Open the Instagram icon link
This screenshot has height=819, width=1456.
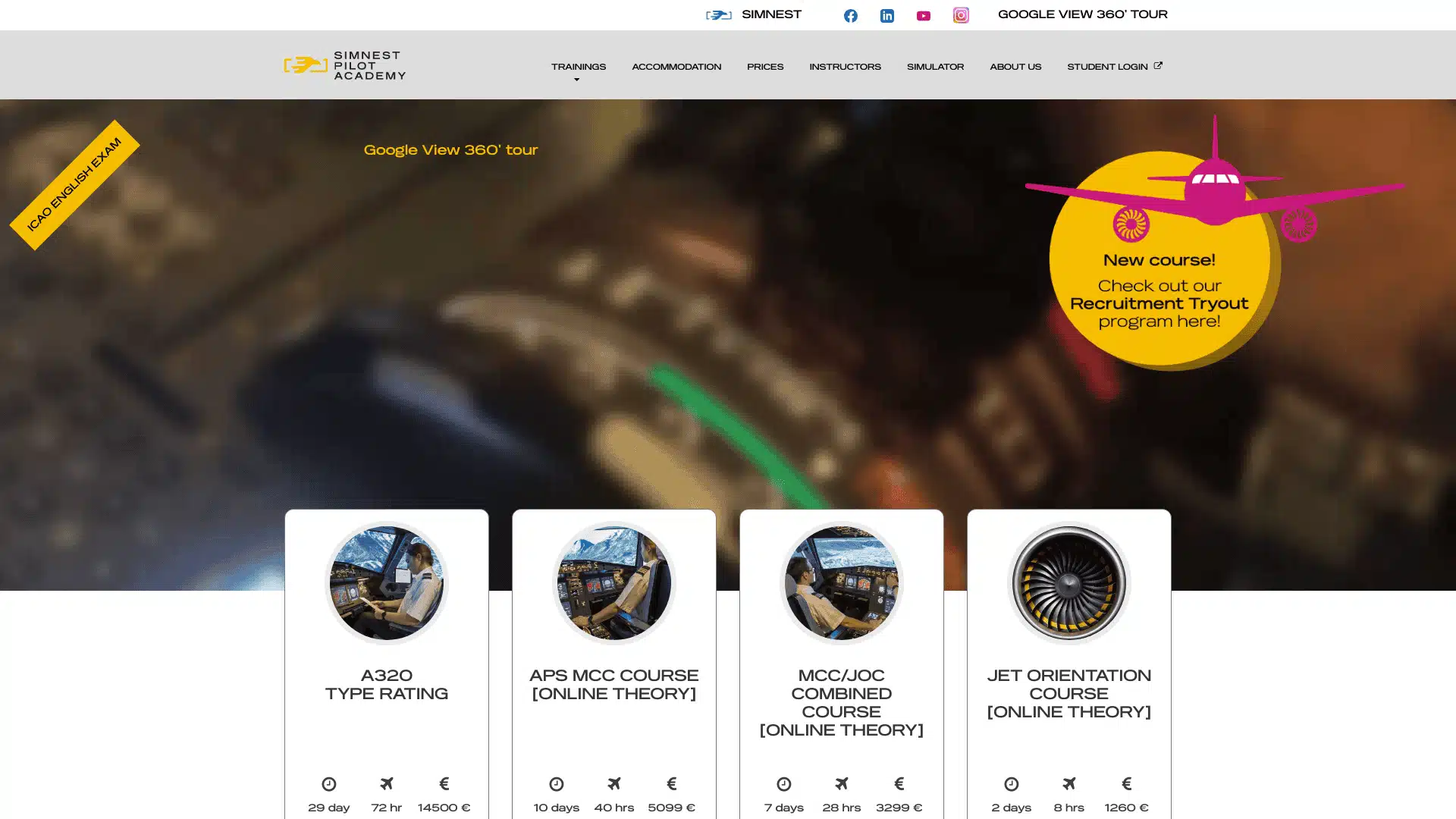(x=961, y=15)
